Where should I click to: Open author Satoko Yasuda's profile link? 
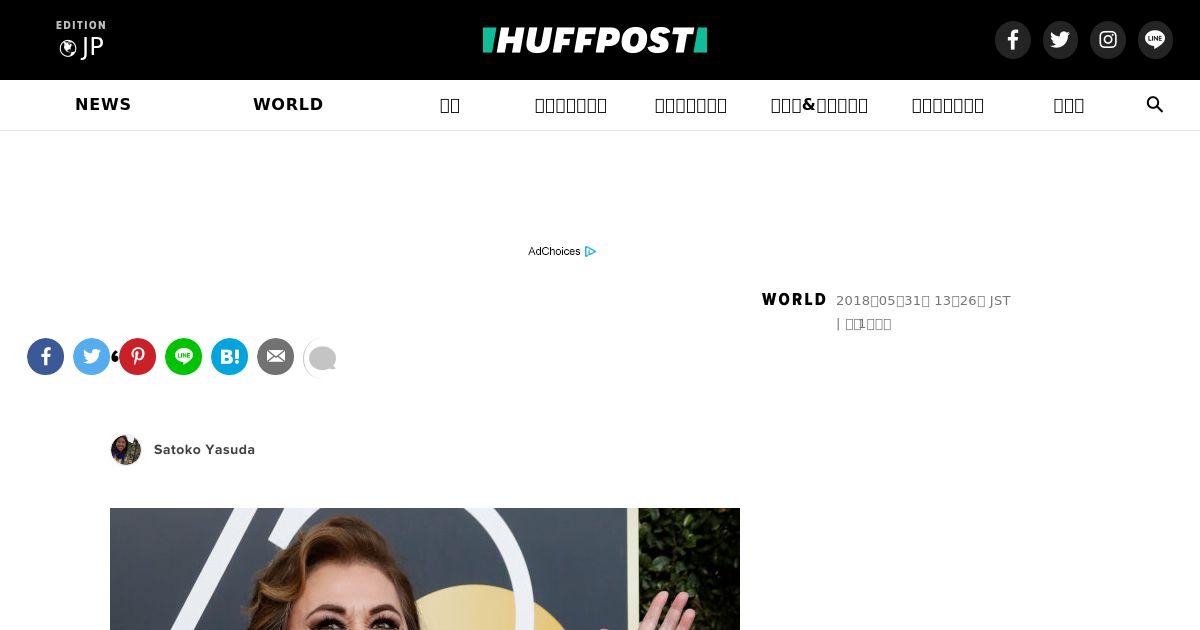click(204, 450)
